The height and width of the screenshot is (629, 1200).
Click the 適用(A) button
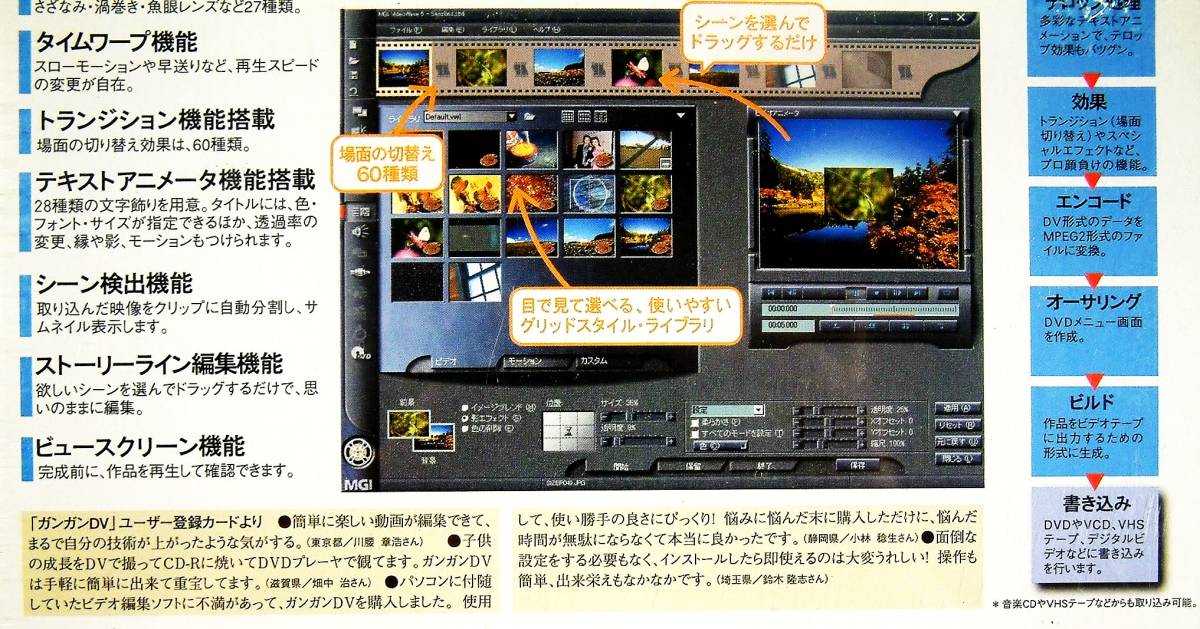coord(957,408)
